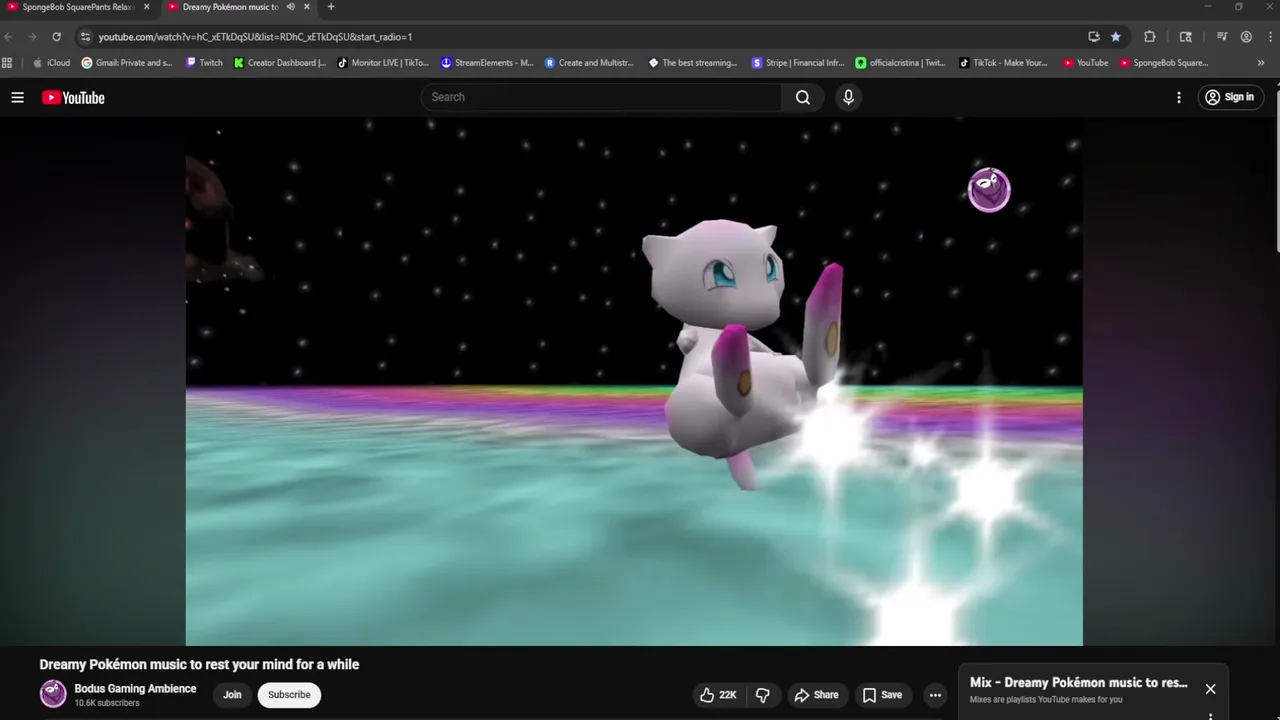This screenshot has height=720, width=1280.
Task: Dislike the video with thumbs down
Action: [763, 695]
